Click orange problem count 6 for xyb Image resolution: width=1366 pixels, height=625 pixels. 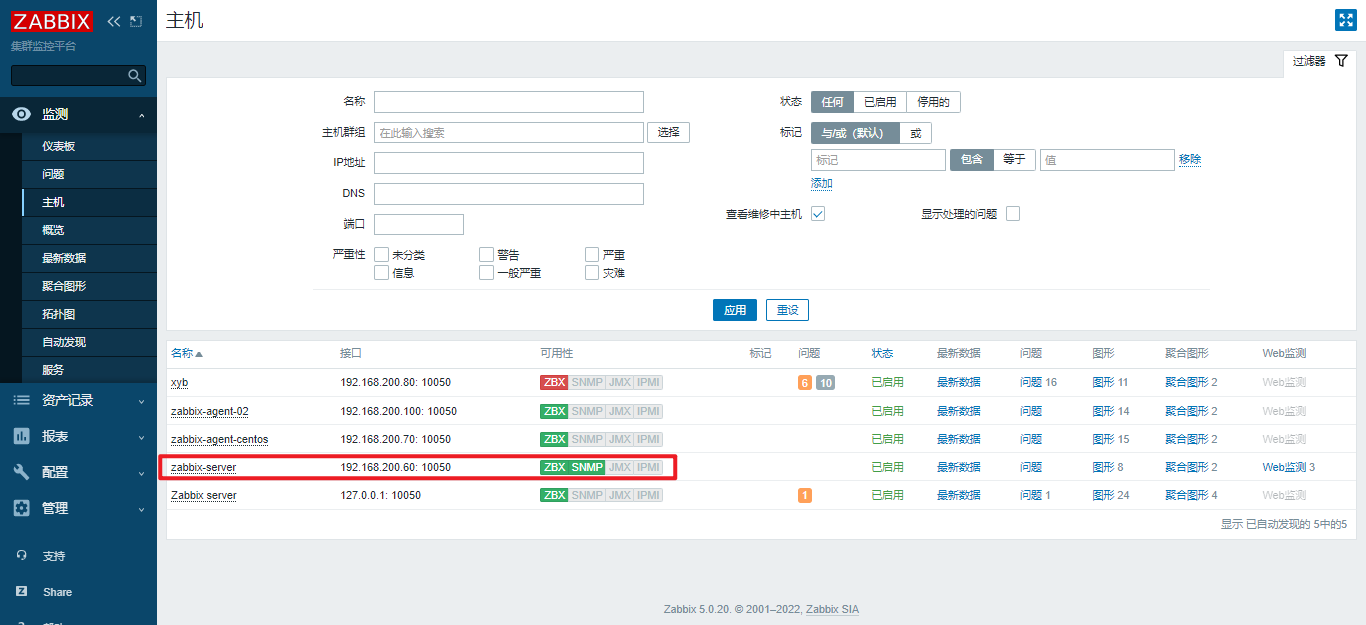805,383
